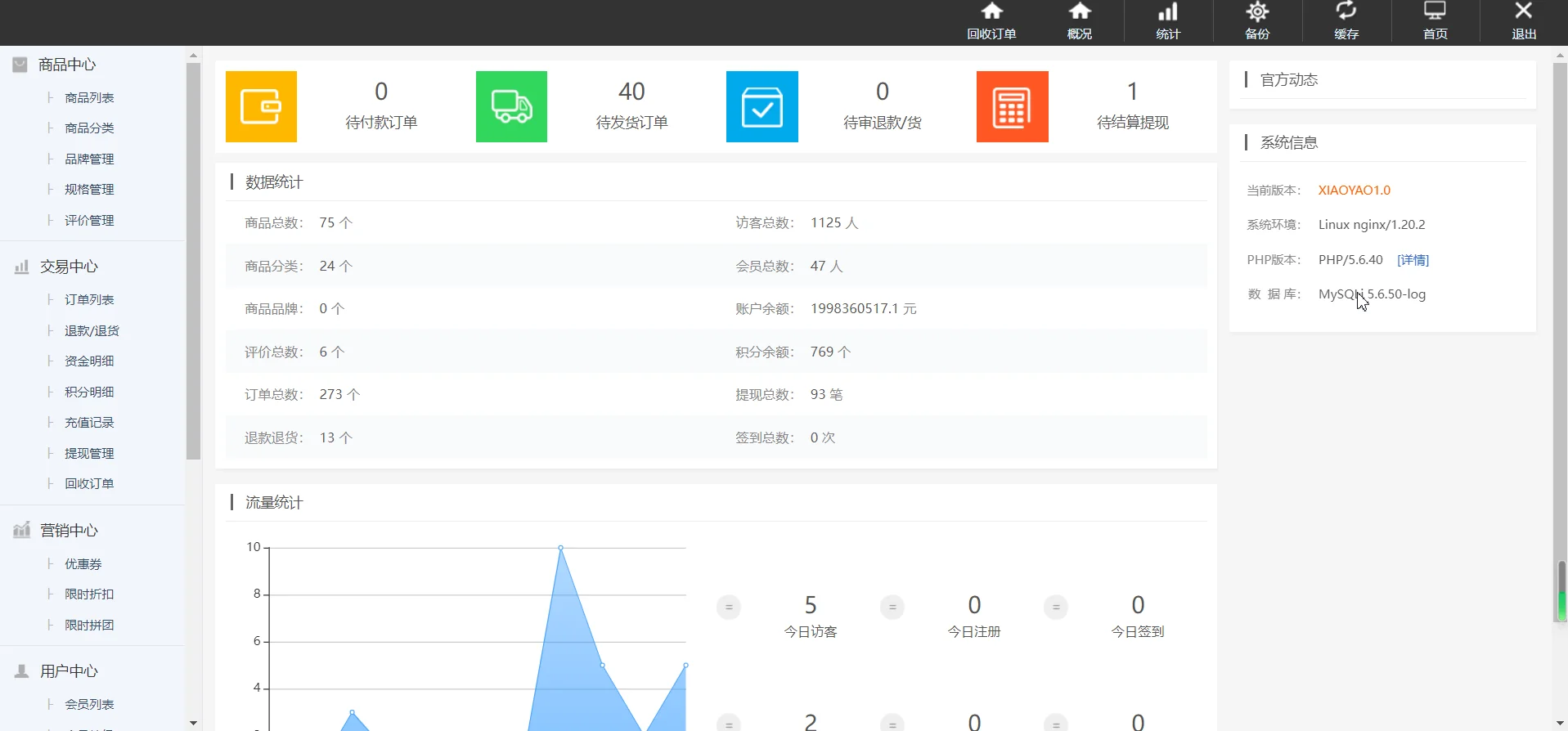Click the orange calculator withdrawal settlement icon
1568x731 pixels.
click(x=1012, y=106)
